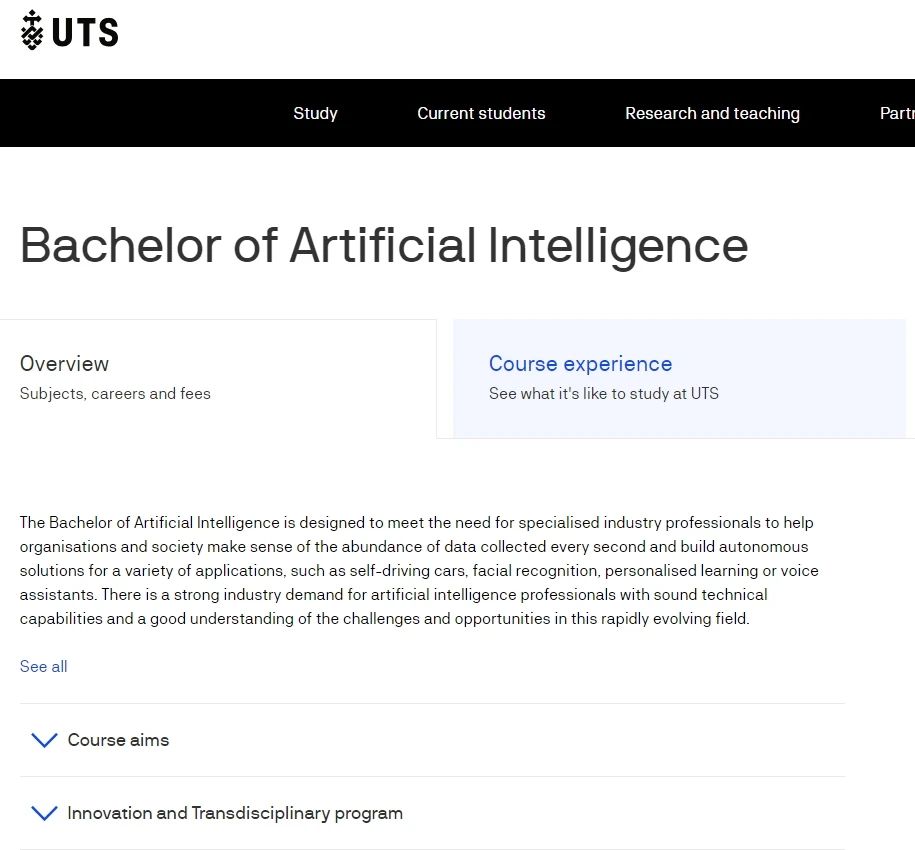Open the Research and teaching menu

point(712,113)
